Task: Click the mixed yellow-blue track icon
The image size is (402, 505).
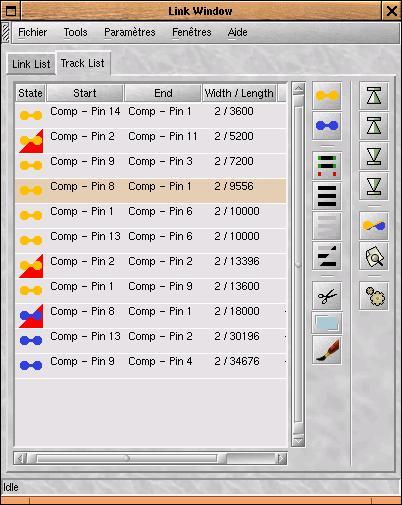Action: coord(374,226)
